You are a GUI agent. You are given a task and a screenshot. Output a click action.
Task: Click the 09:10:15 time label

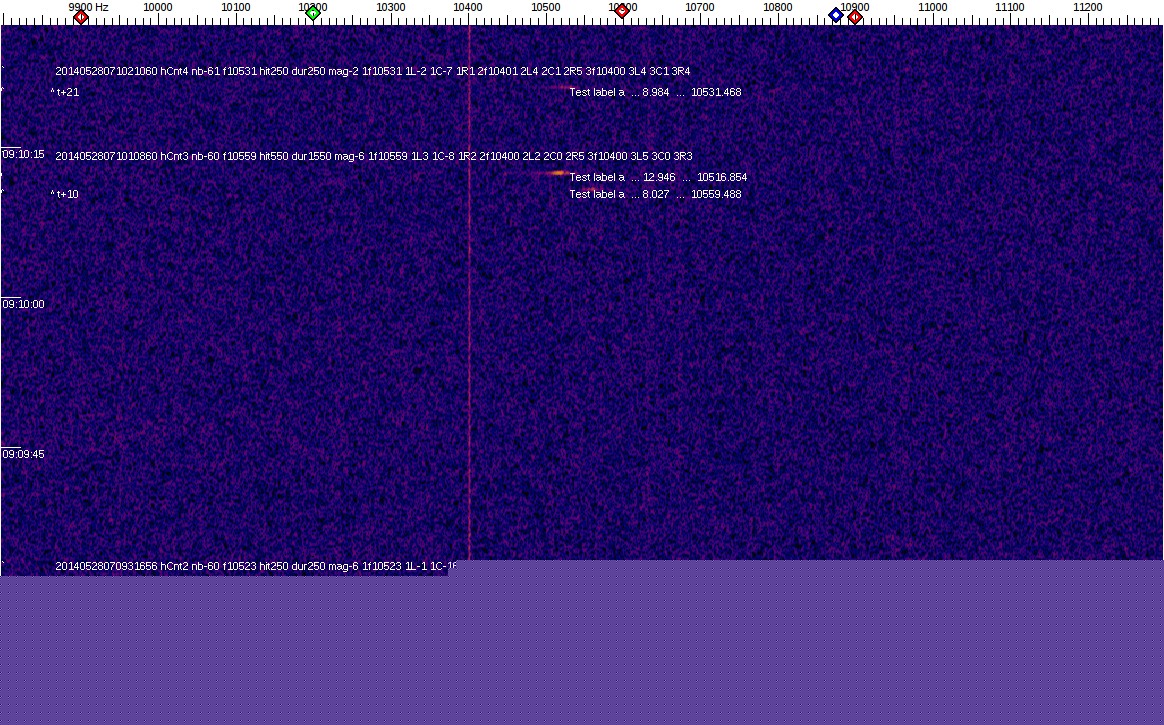(24, 155)
